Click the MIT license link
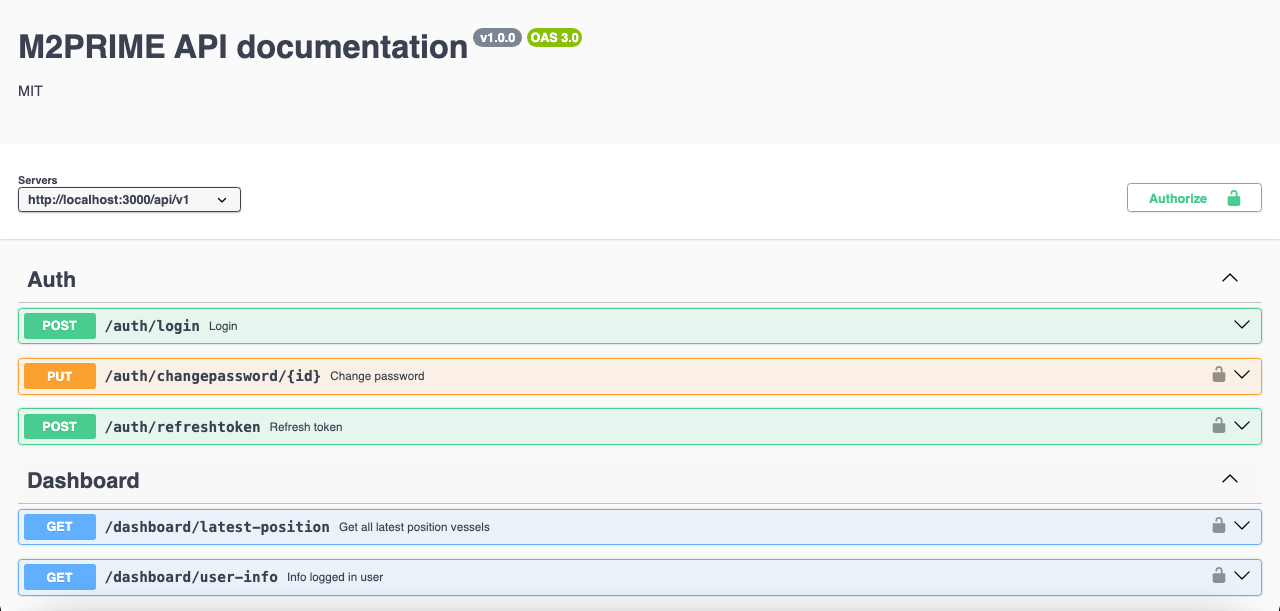The width and height of the screenshot is (1280, 611). pyautogui.click(x=30, y=91)
